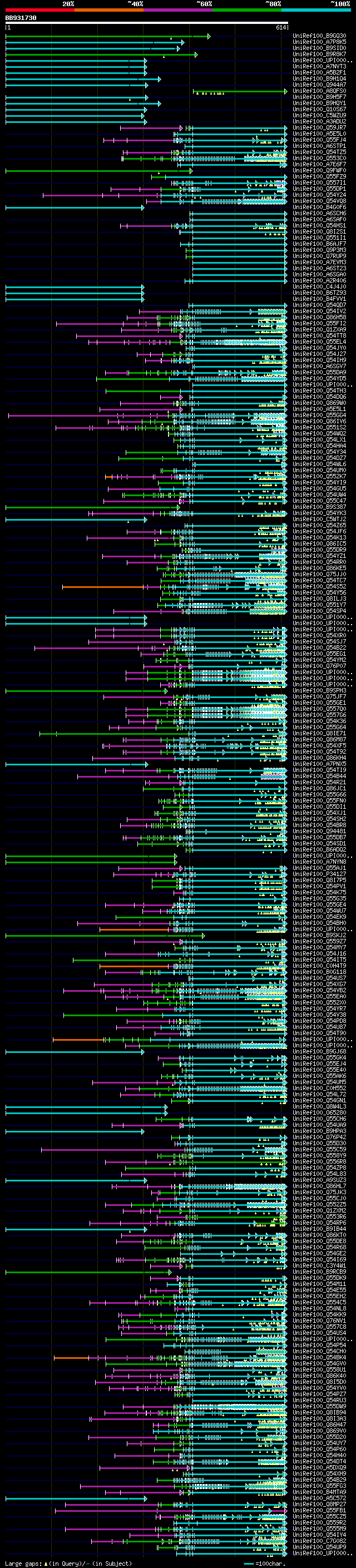Select hit UniRef100_B9R8K7
This screenshot has height=1568, width=356.
(319, 54)
